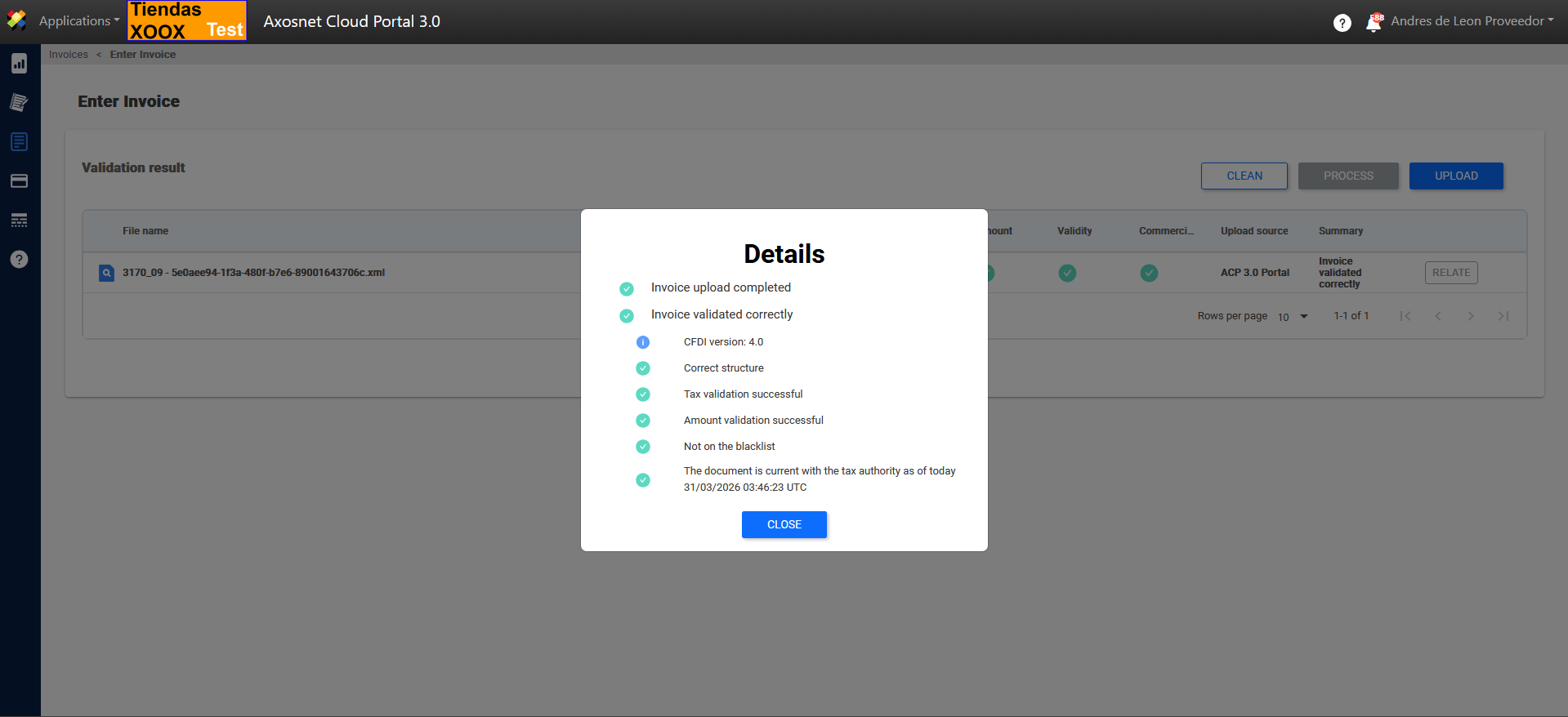This screenshot has height=717, width=1568.
Task: Click the notifications bell icon
Action: (x=1374, y=22)
